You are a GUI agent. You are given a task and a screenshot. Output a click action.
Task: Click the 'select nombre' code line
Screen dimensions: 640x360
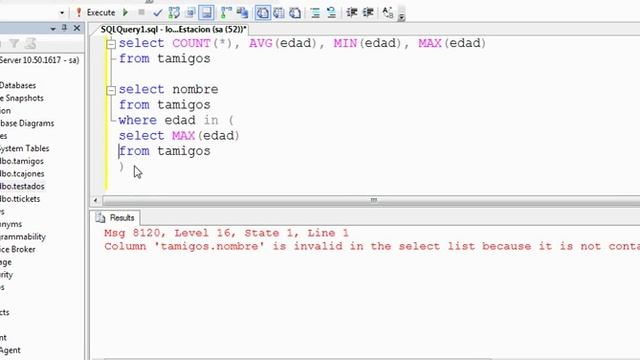point(169,89)
